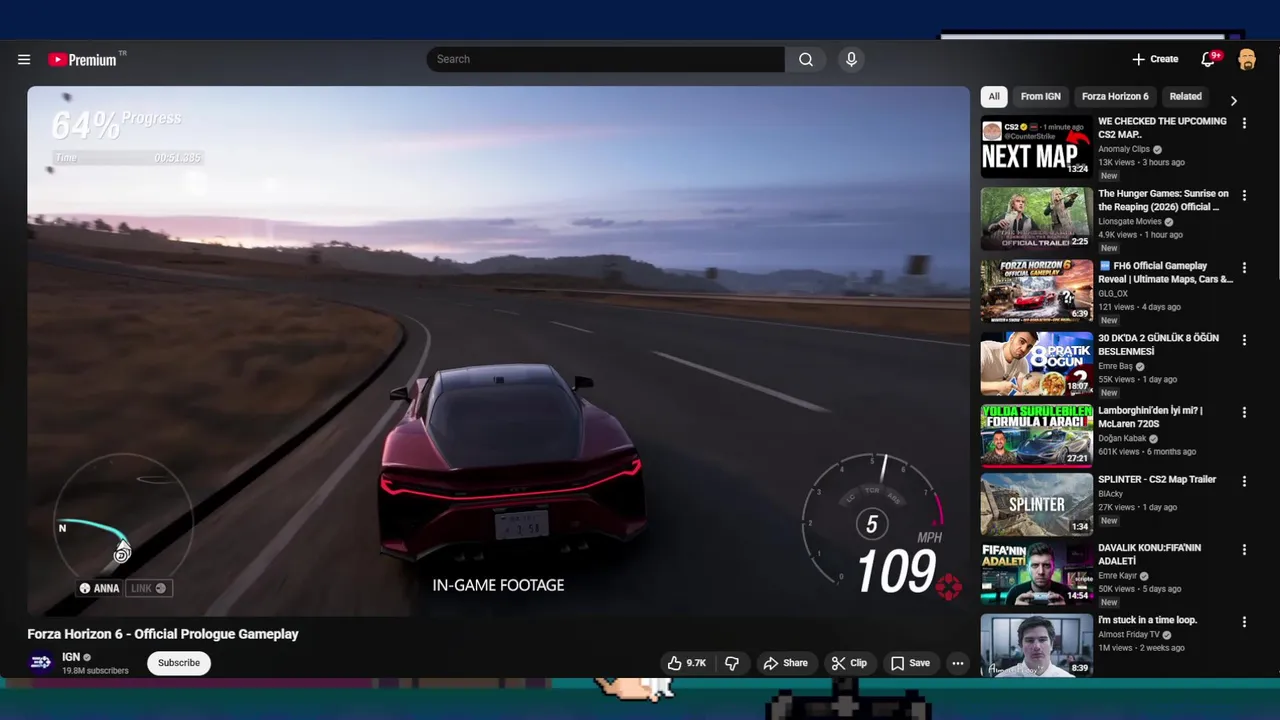Image resolution: width=1280 pixels, height=720 pixels.
Task: Click the Create button
Action: pos(1155,59)
